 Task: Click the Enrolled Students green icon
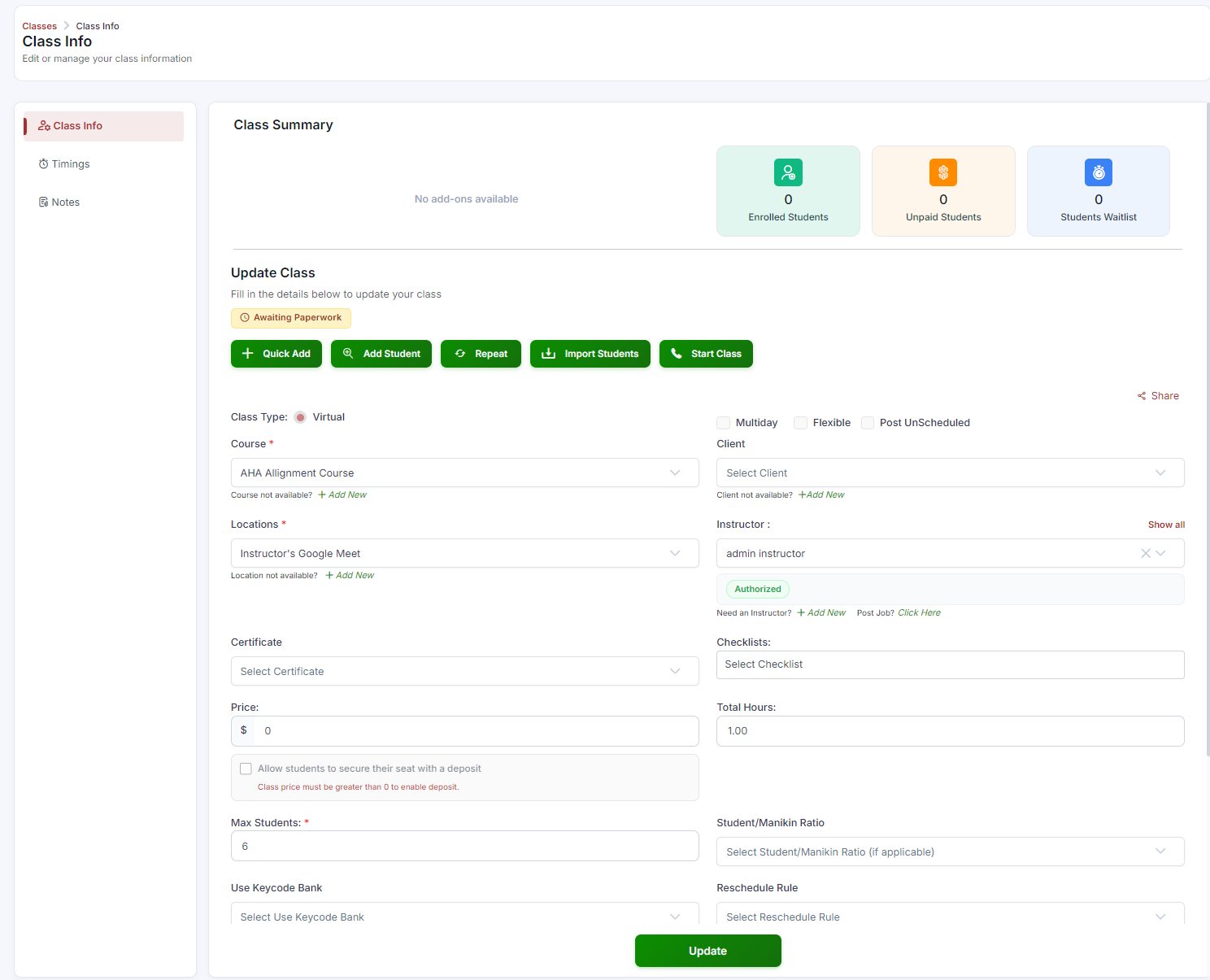[788, 172]
